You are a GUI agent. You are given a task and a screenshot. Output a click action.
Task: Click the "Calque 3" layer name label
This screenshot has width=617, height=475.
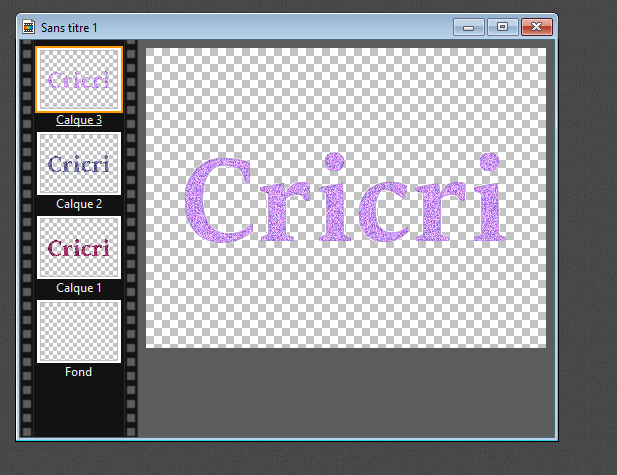(x=79, y=120)
